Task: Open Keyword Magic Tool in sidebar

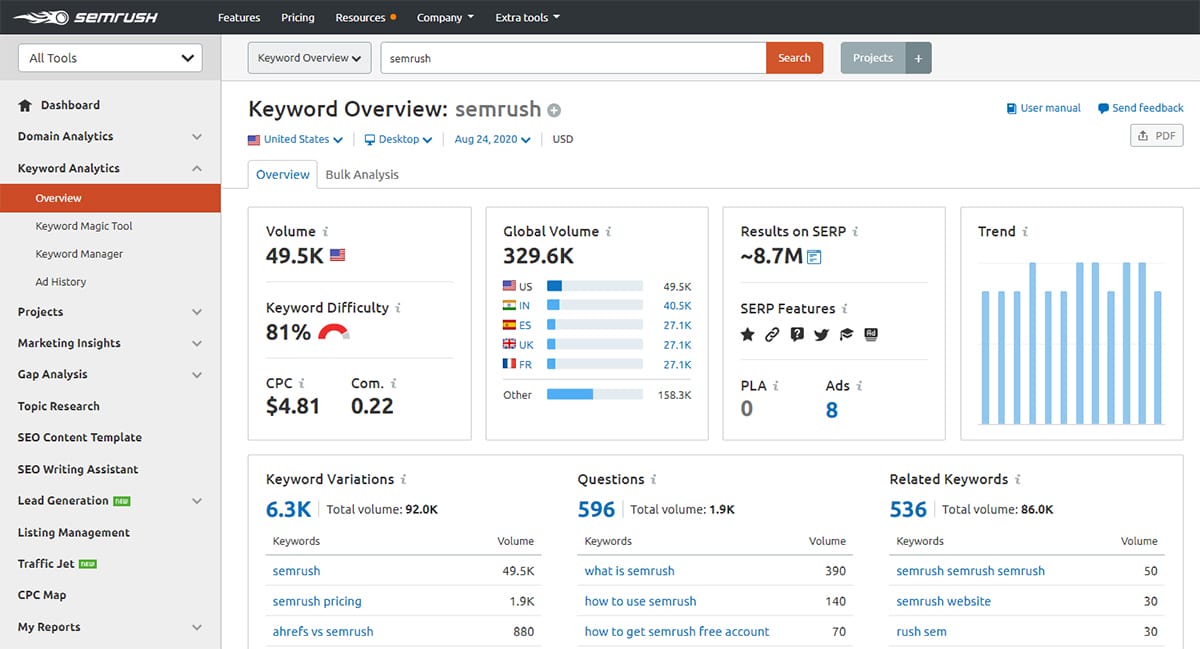Action: click(x=84, y=226)
